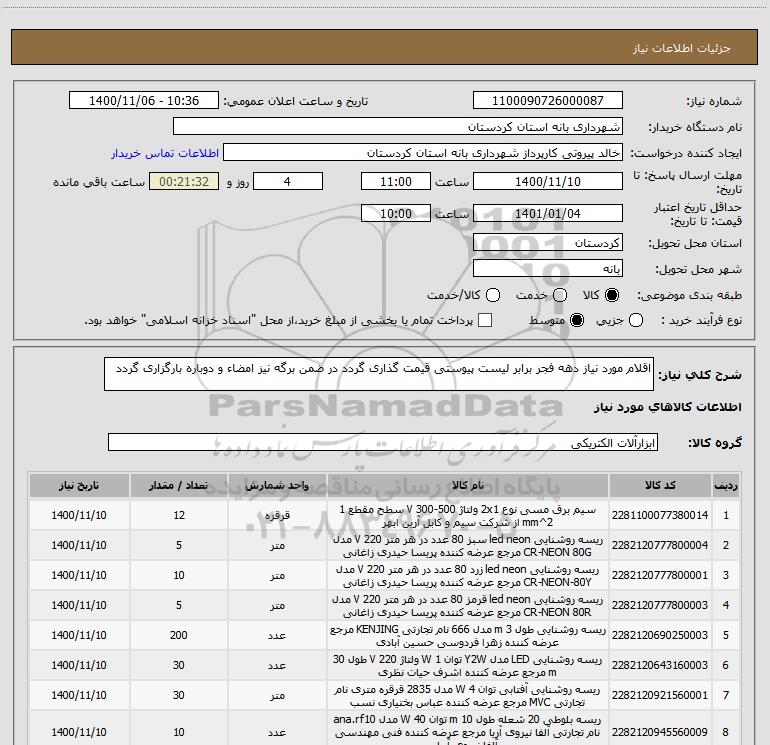The image size is (770, 745).
Task: Click product code 2282120690250003
Action: 660,635
